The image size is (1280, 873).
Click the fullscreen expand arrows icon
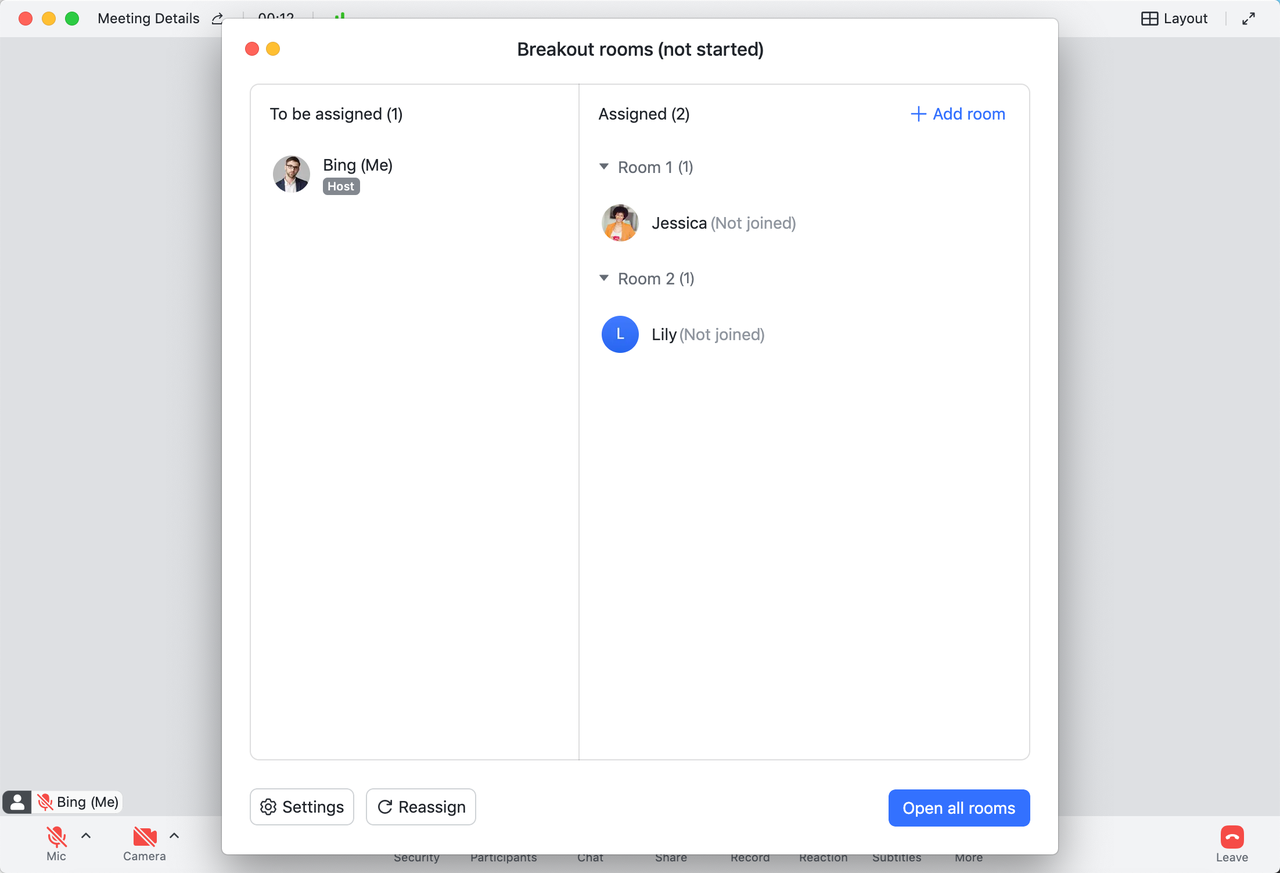point(1248,19)
